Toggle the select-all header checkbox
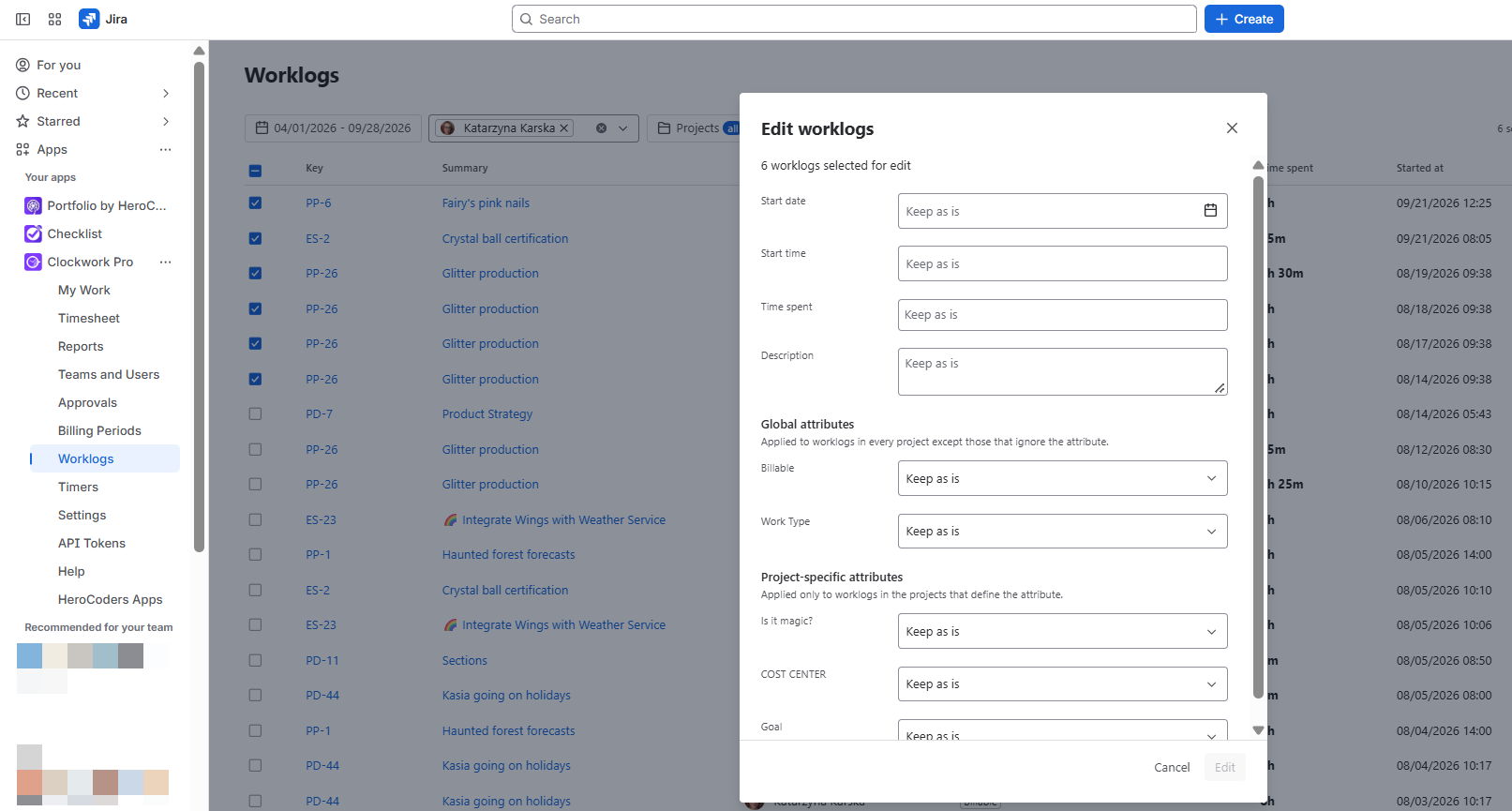This screenshot has width=1512, height=811. click(255, 170)
